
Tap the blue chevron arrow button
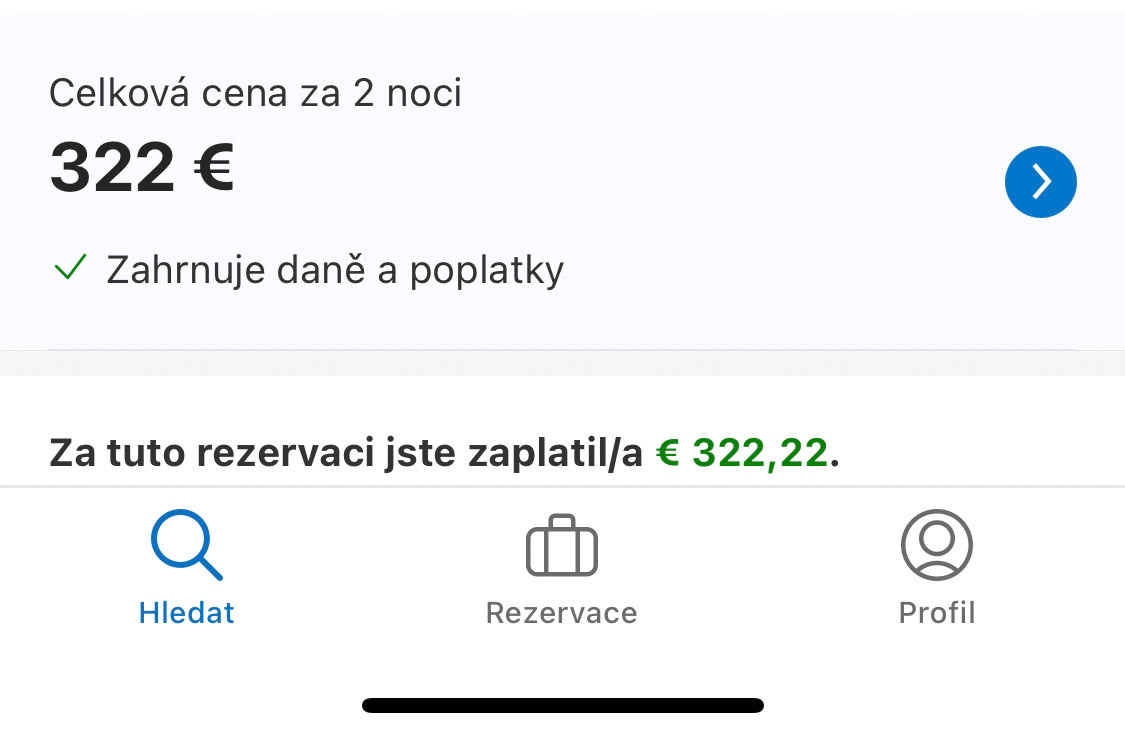click(x=1040, y=182)
